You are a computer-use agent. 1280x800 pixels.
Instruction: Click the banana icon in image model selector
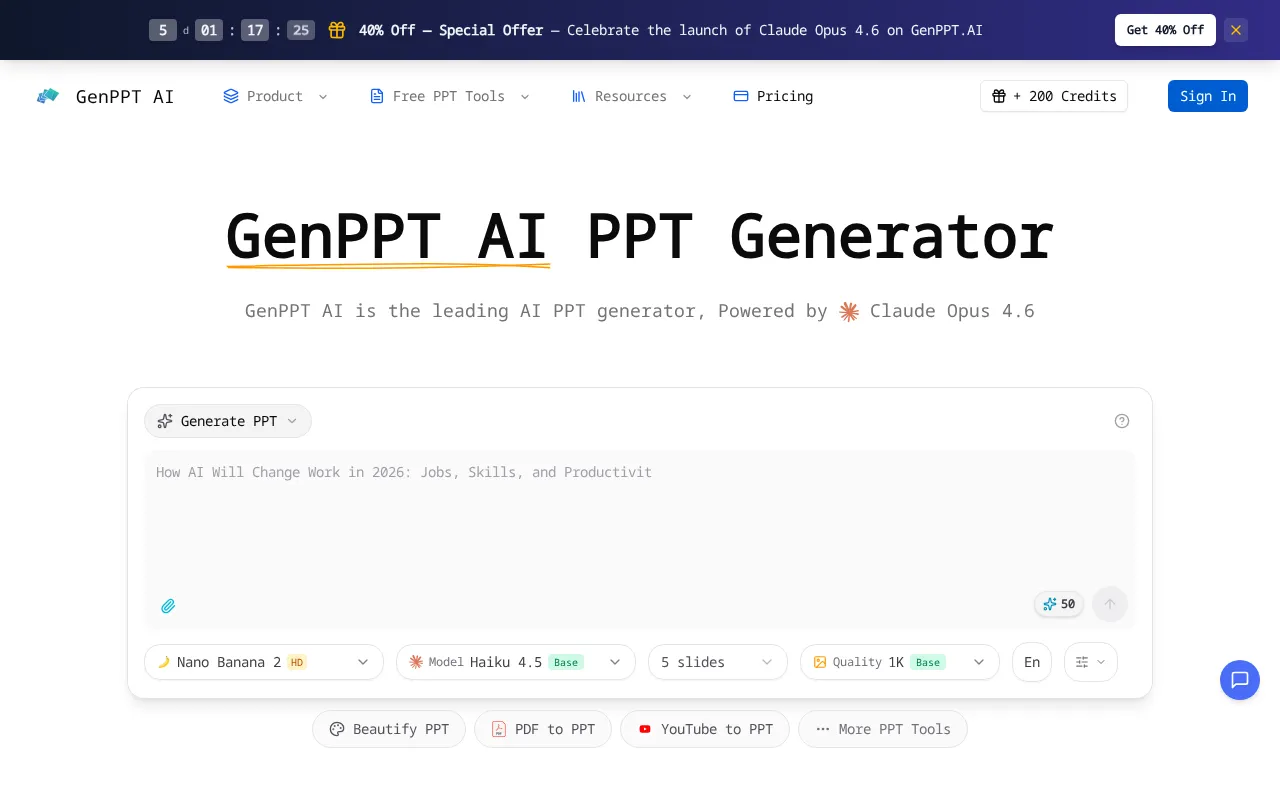click(164, 662)
